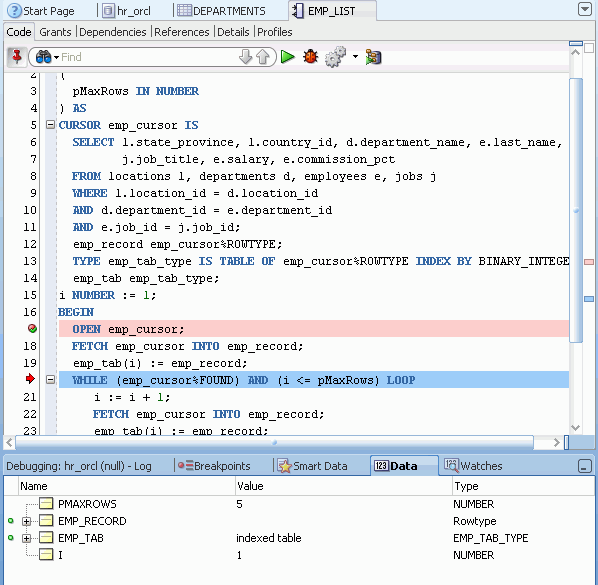Image resolution: width=598 pixels, height=585 pixels.
Task: Click the pin/freeze content icon
Action: click(x=16, y=57)
